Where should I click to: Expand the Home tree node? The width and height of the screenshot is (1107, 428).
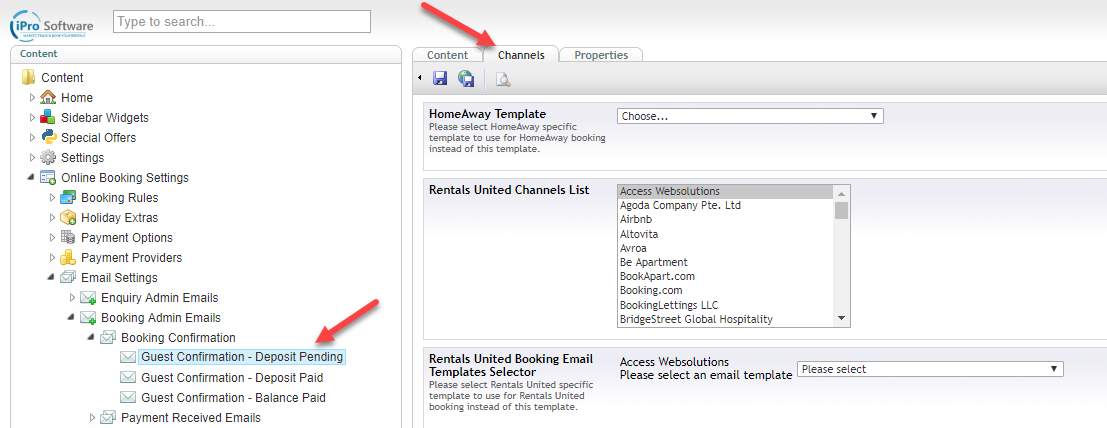tap(32, 97)
